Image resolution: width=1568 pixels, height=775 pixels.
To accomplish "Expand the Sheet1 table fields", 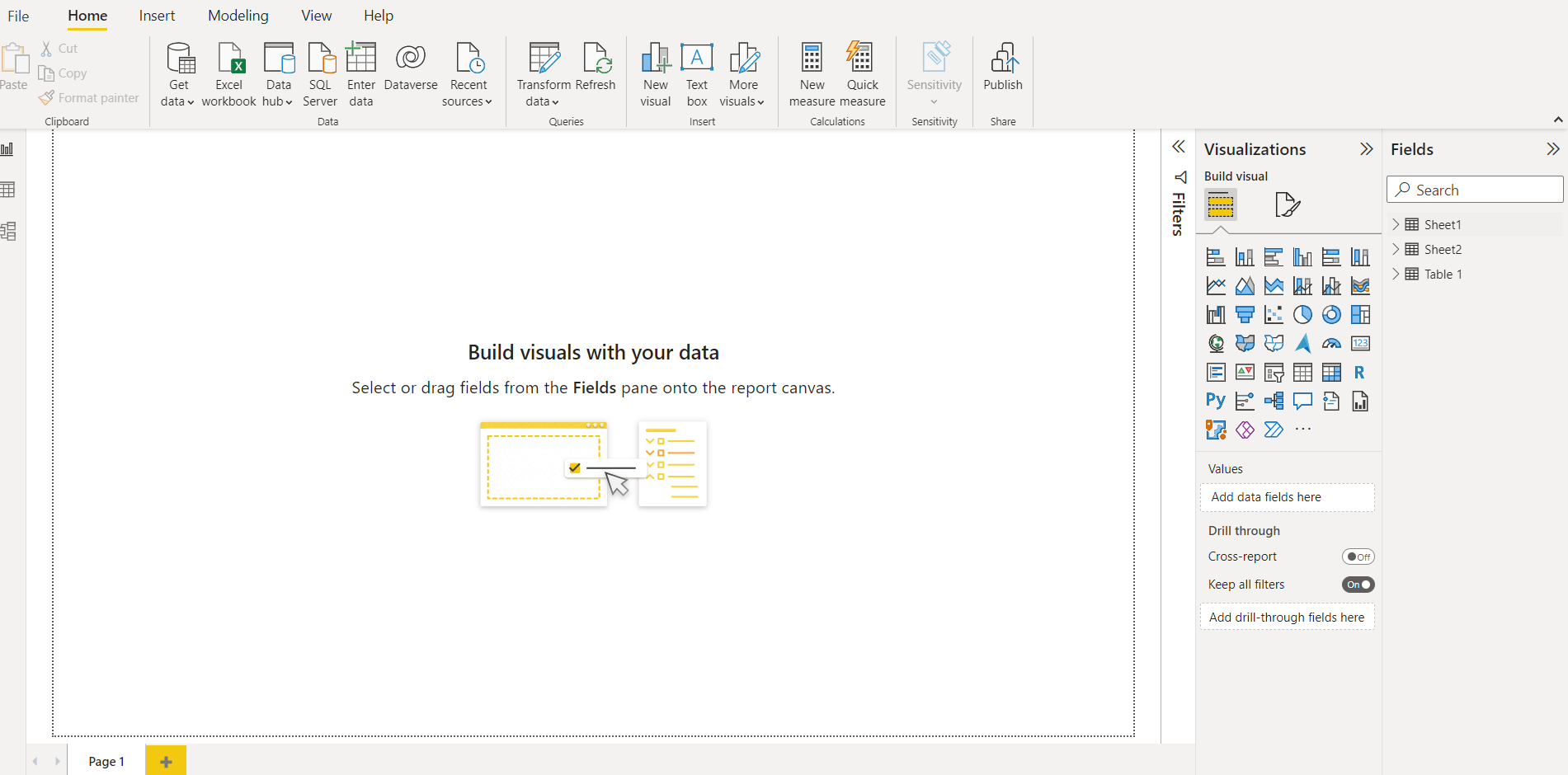I will point(1396,224).
